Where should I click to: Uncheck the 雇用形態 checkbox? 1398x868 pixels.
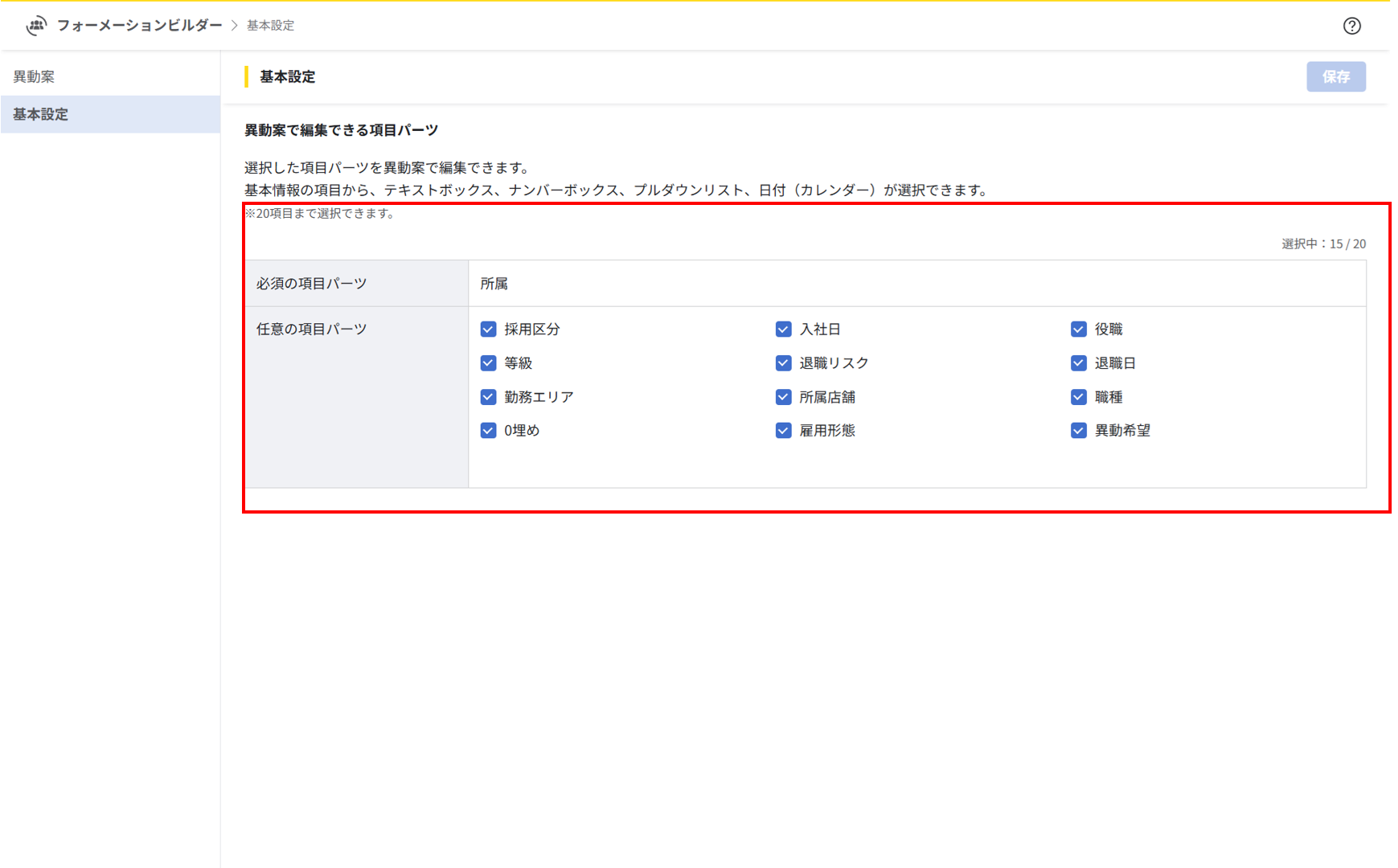[783, 431]
